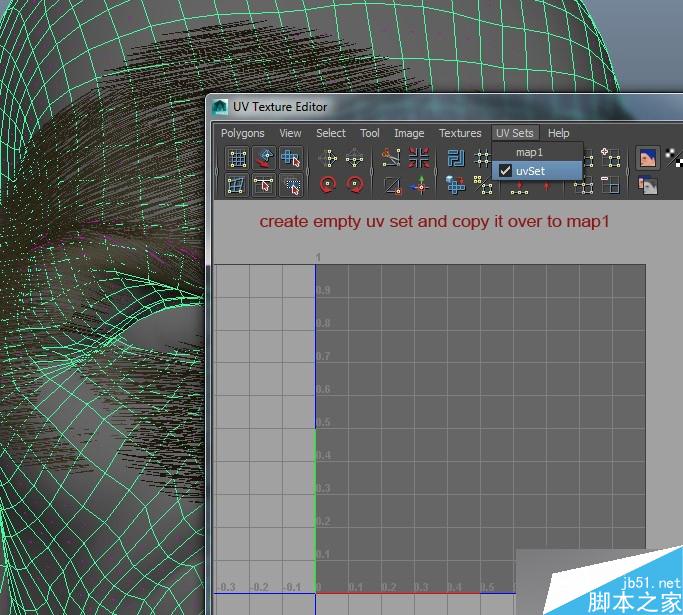Click the Tool menu

pyautogui.click(x=370, y=133)
